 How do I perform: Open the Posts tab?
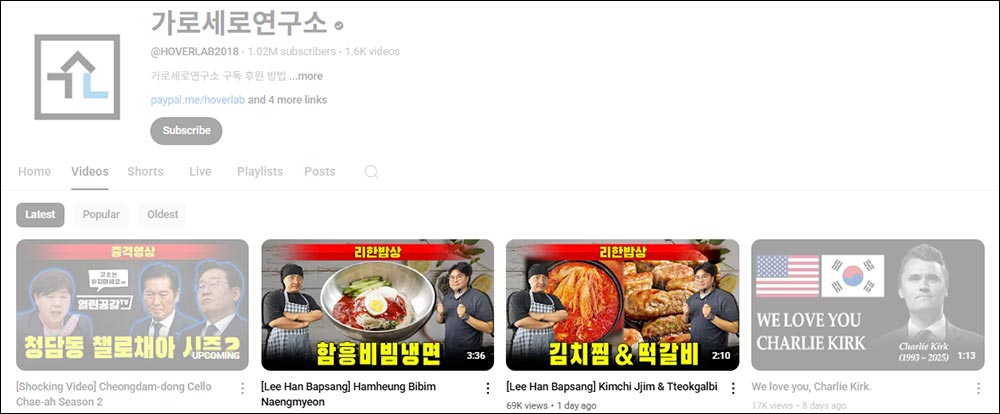[x=320, y=172]
